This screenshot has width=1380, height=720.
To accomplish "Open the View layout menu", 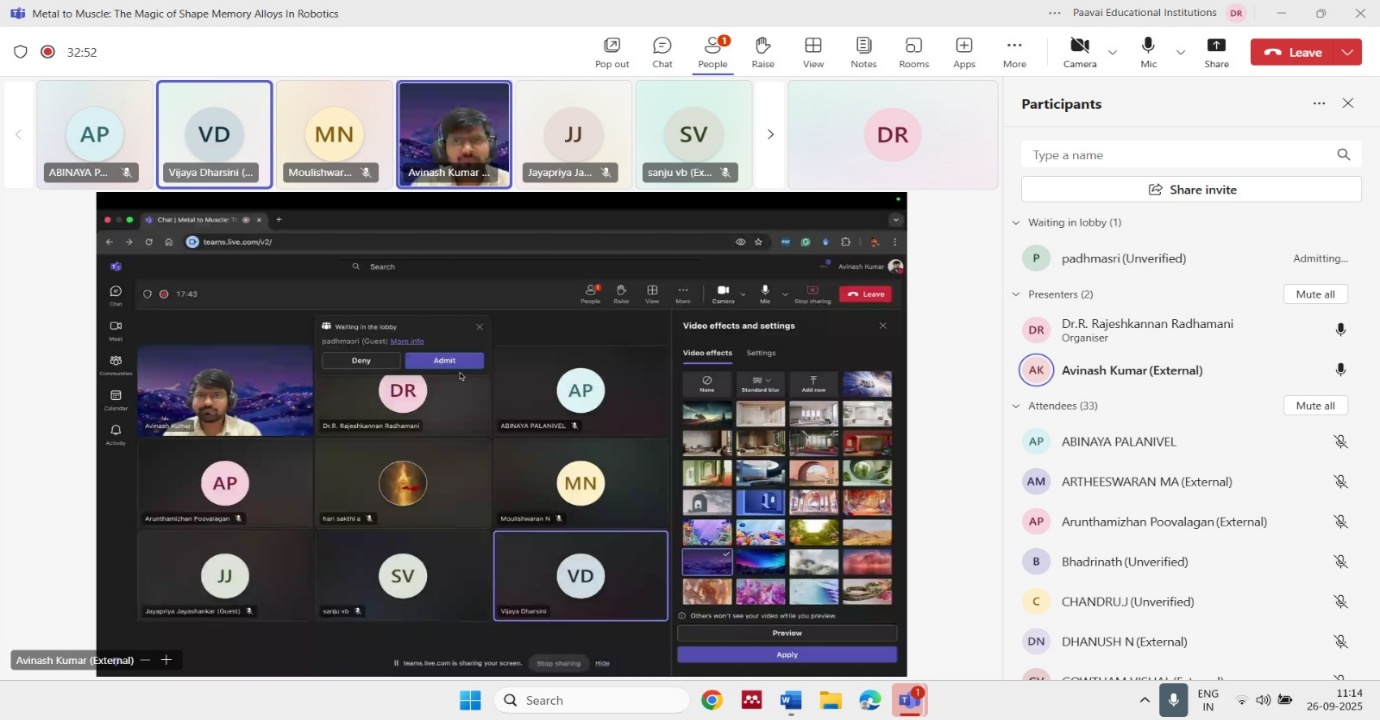I will click(x=813, y=52).
